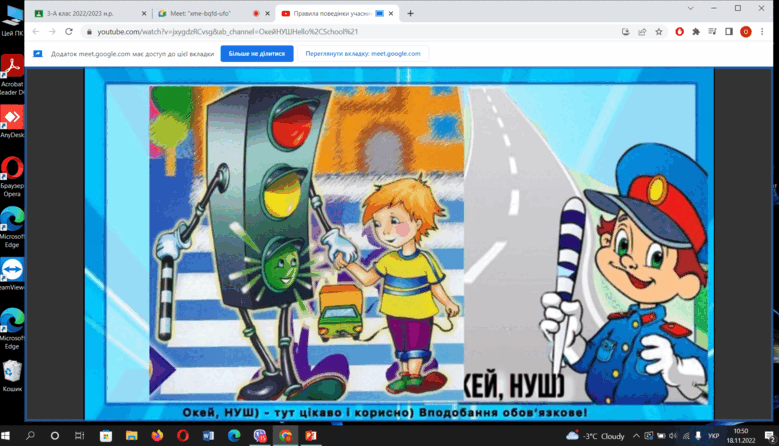Open Word from taskbar
The image size is (779, 446).
(209, 436)
